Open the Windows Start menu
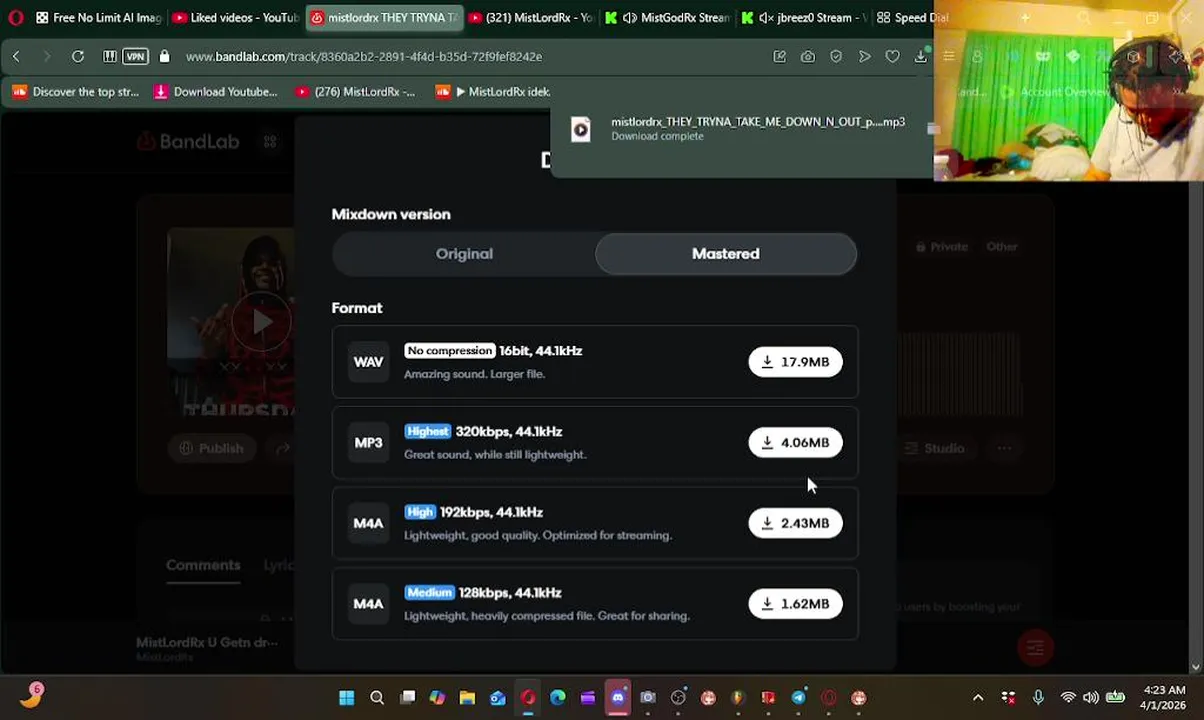 point(346,698)
